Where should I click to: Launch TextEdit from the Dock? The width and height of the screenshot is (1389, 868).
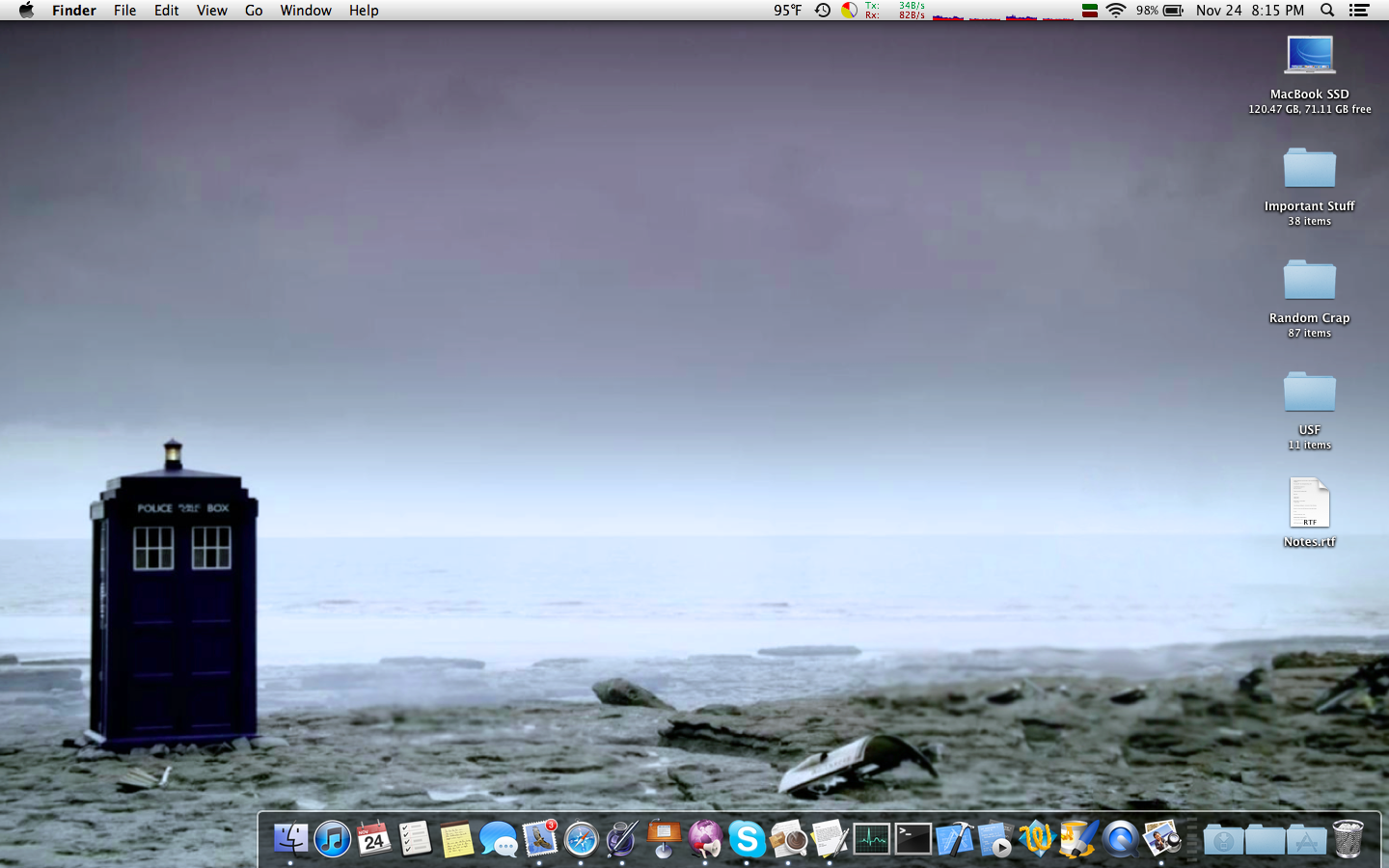pyautogui.click(x=830, y=838)
